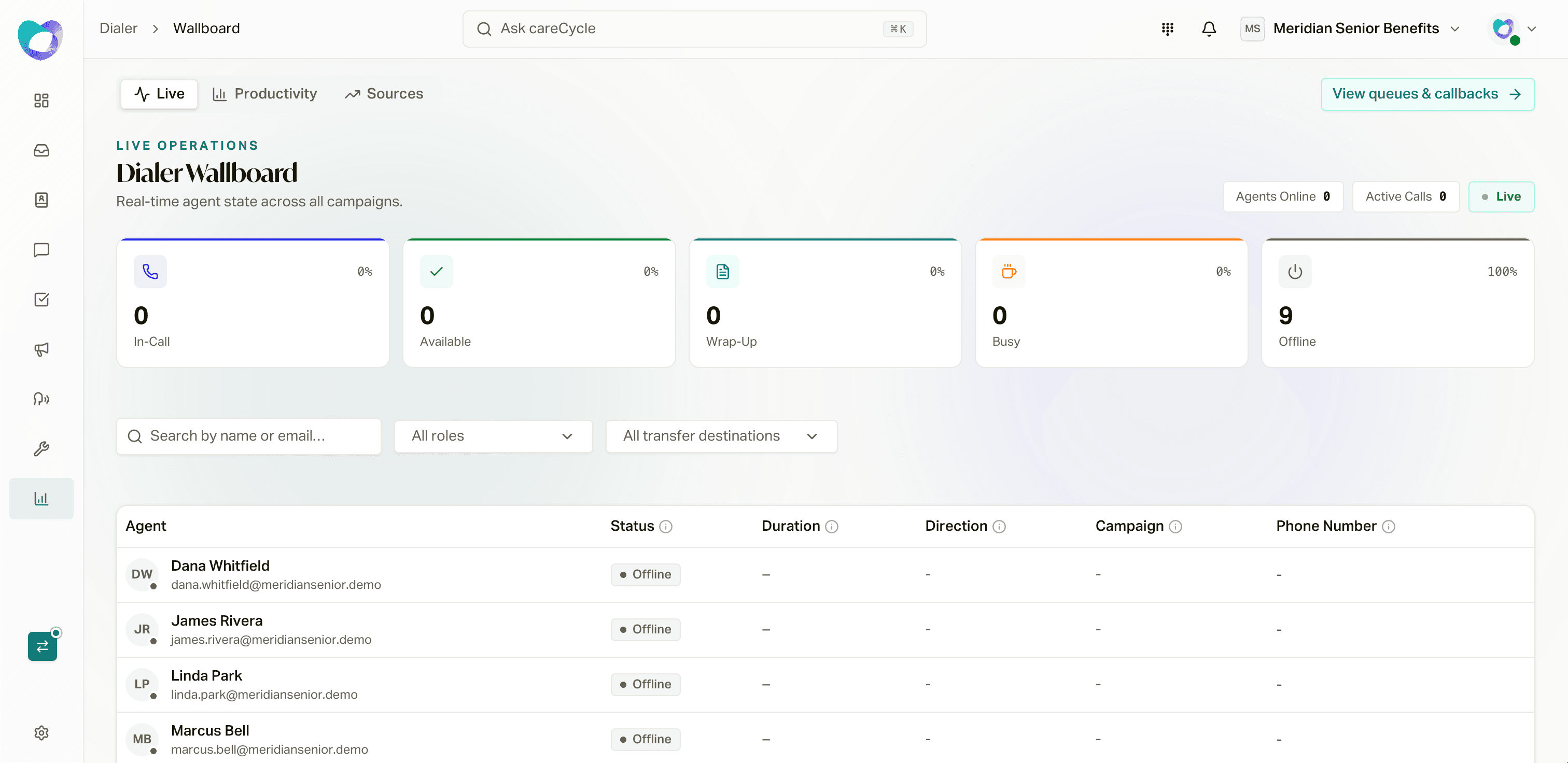This screenshot has height=763, width=1568.
Task: Select the Busy status card
Action: point(1112,303)
